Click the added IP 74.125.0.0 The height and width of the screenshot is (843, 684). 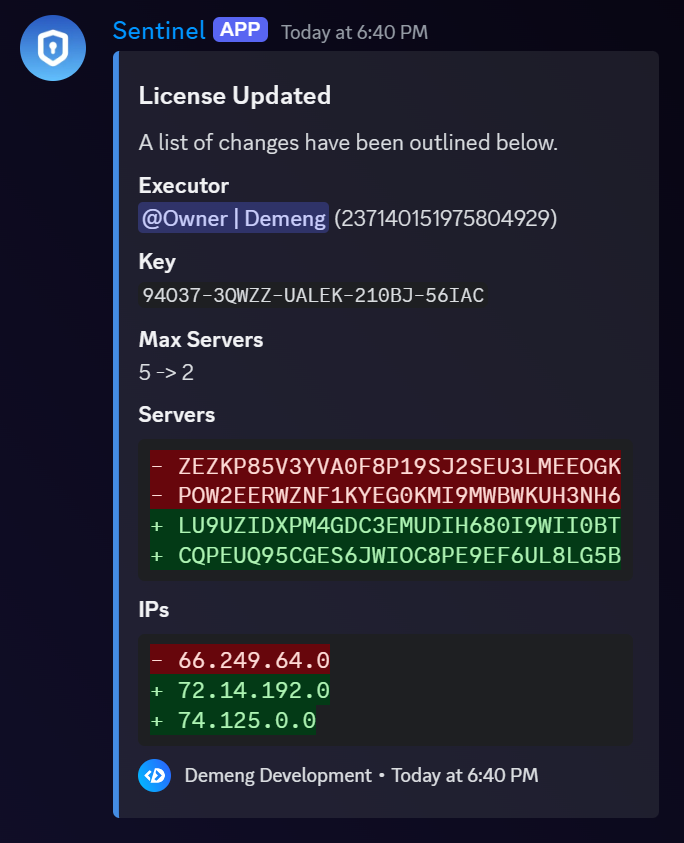tap(233, 720)
